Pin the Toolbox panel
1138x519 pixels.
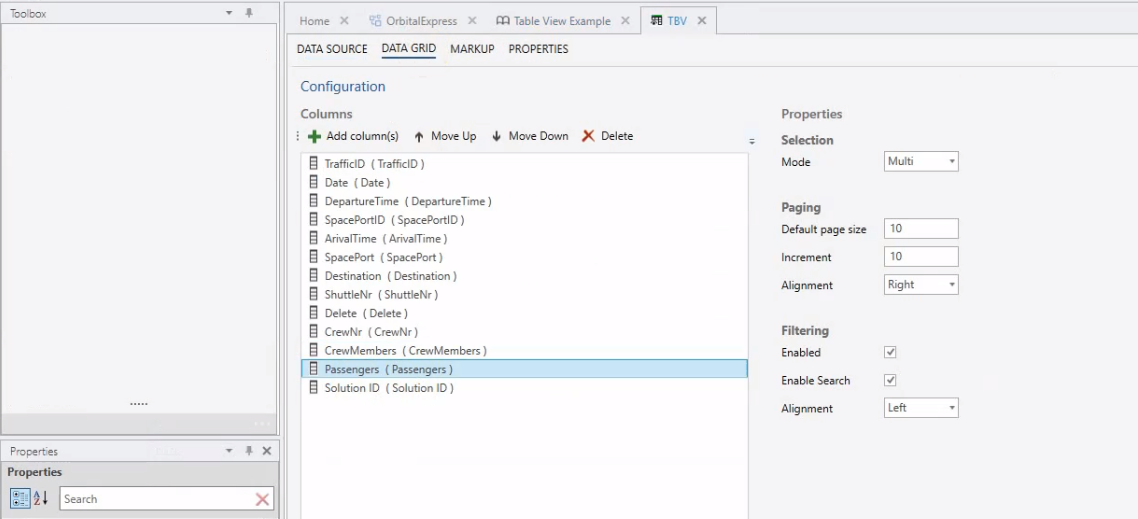(249, 14)
